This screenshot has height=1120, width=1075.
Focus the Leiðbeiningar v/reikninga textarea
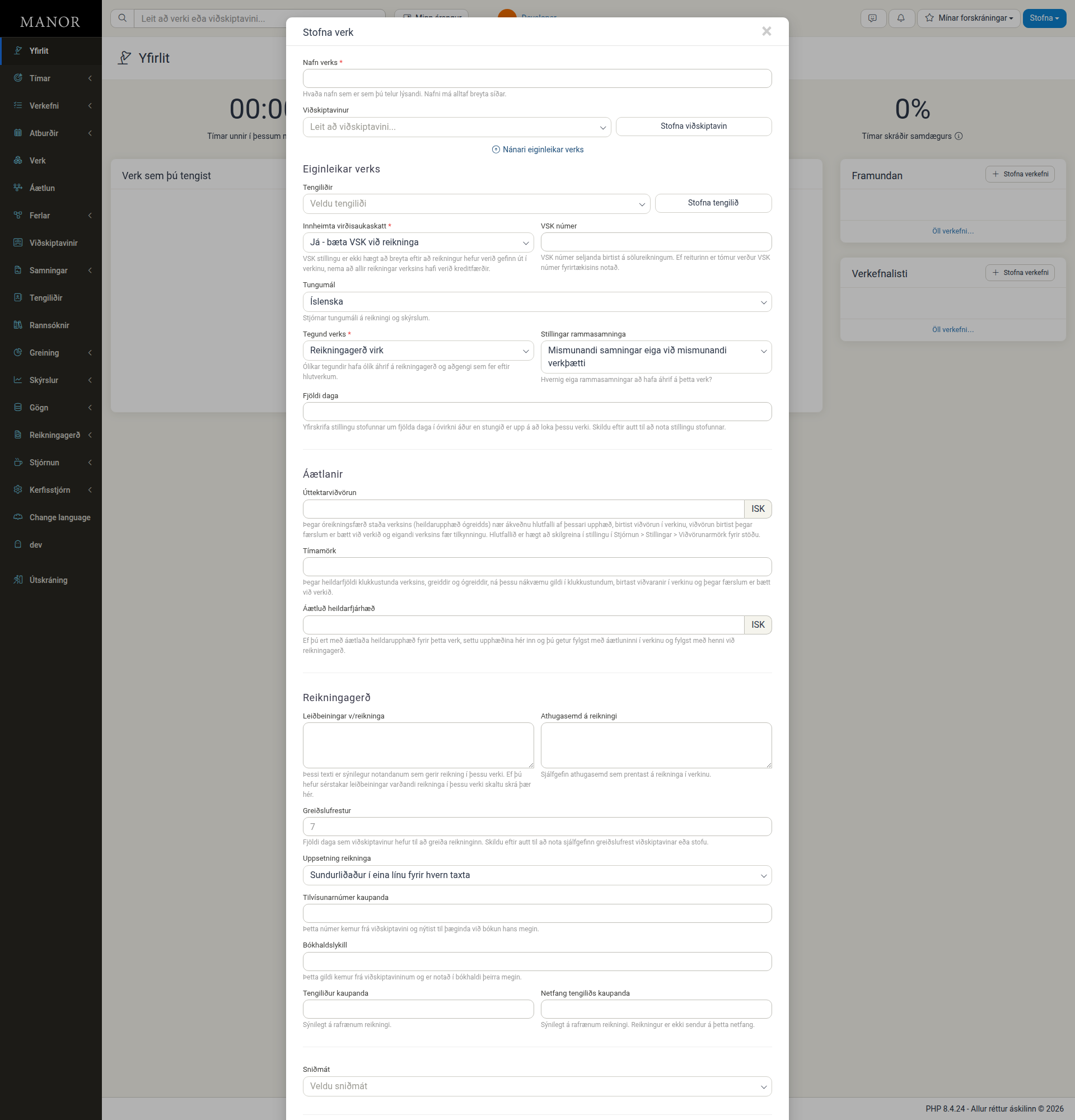coord(418,745)
